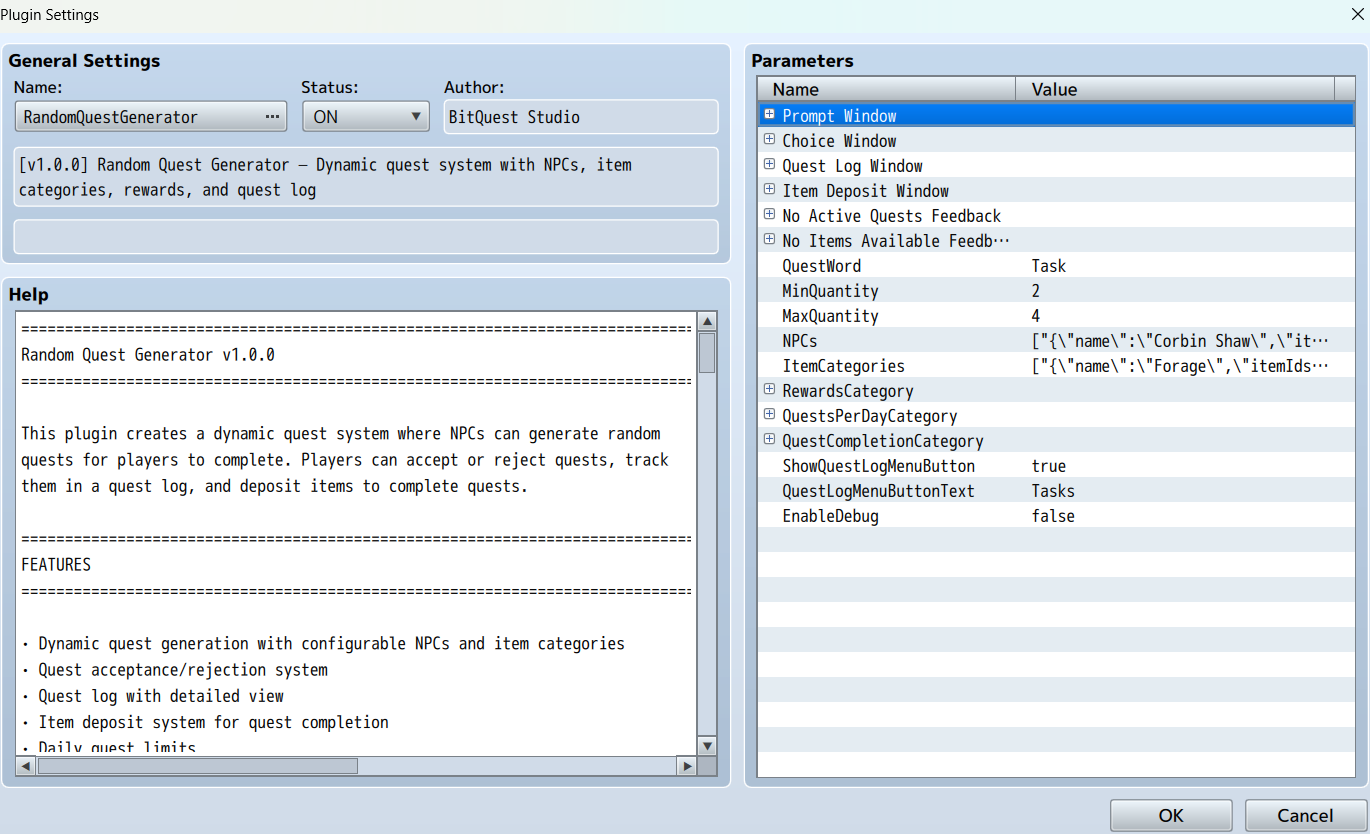The height and width of the screenshot is (834, 1370).
Task: Click the Prompt Window row label
Action: tap(839, 116)
